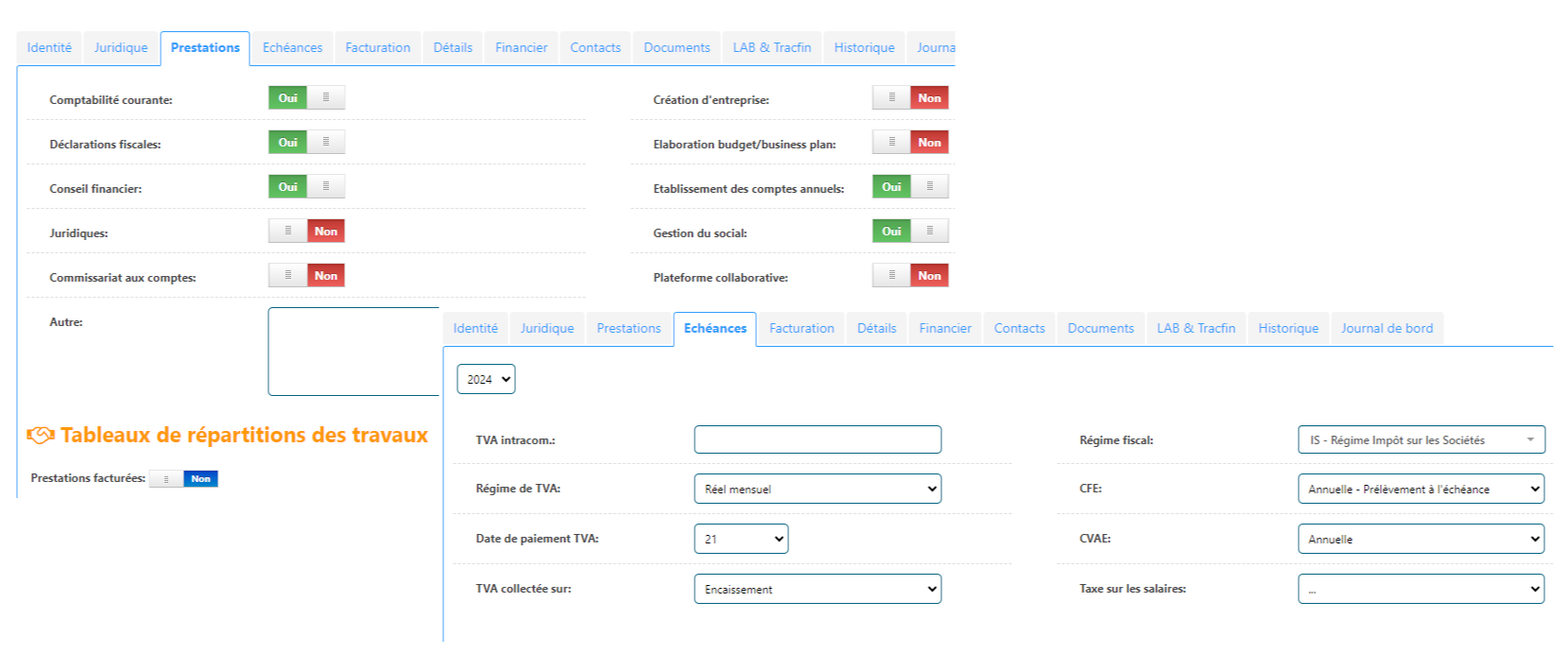Switch to the Journal de bord tab
The height and width of the screenshot is (671, 1568).
(1386, 328)
